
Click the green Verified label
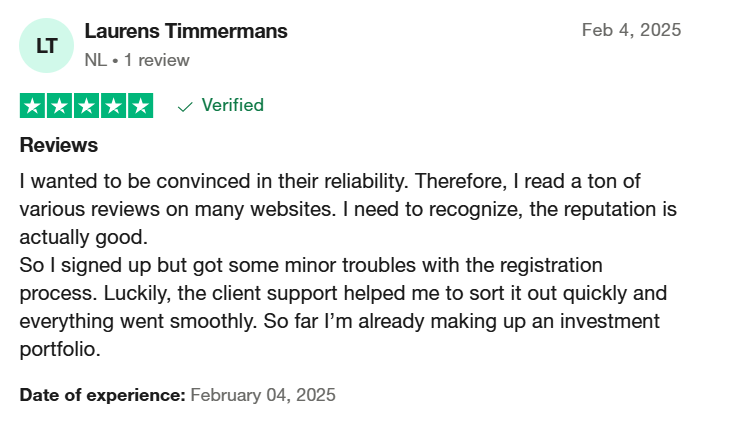(232, 105)
